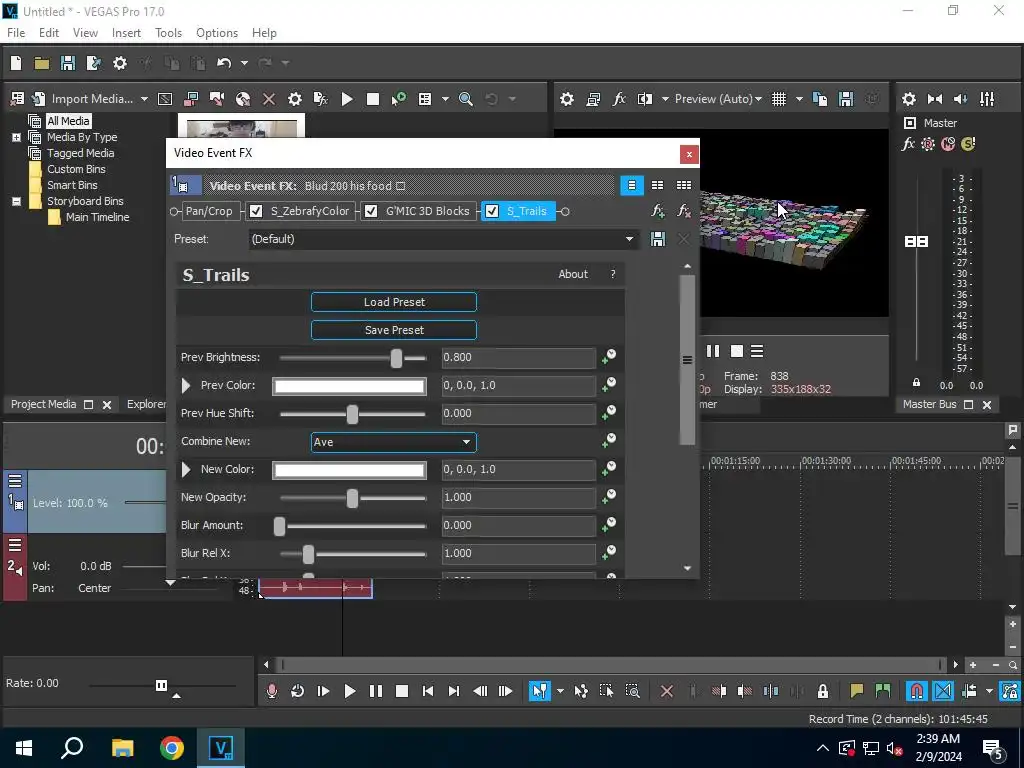Click the New project icon
Image resolution: width=1024 pixels, height=768 pixels.
coord(16,63)
